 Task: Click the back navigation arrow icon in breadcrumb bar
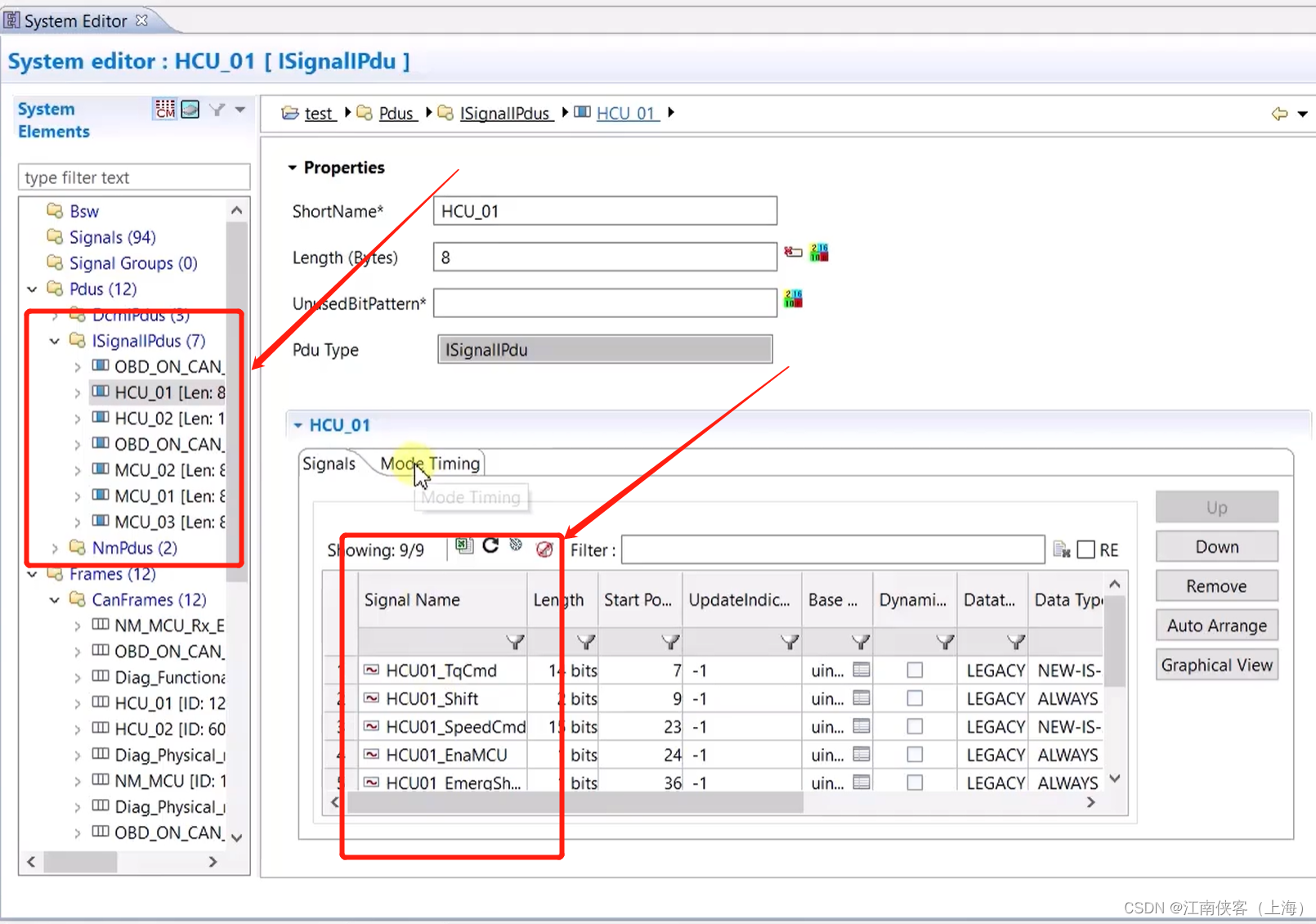1279,114
